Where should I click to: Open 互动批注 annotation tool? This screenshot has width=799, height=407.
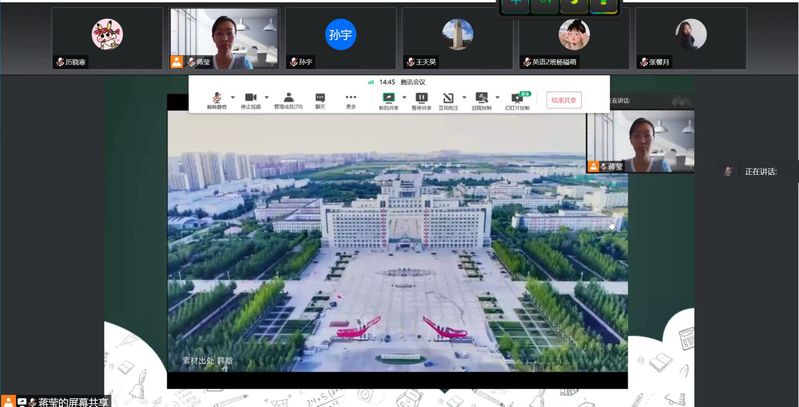click(449, 98)
